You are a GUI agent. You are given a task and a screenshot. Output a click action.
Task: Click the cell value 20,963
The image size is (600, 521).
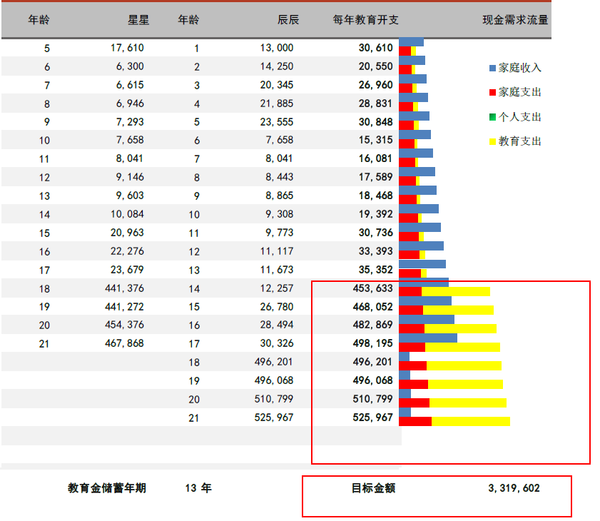(127, 233)
